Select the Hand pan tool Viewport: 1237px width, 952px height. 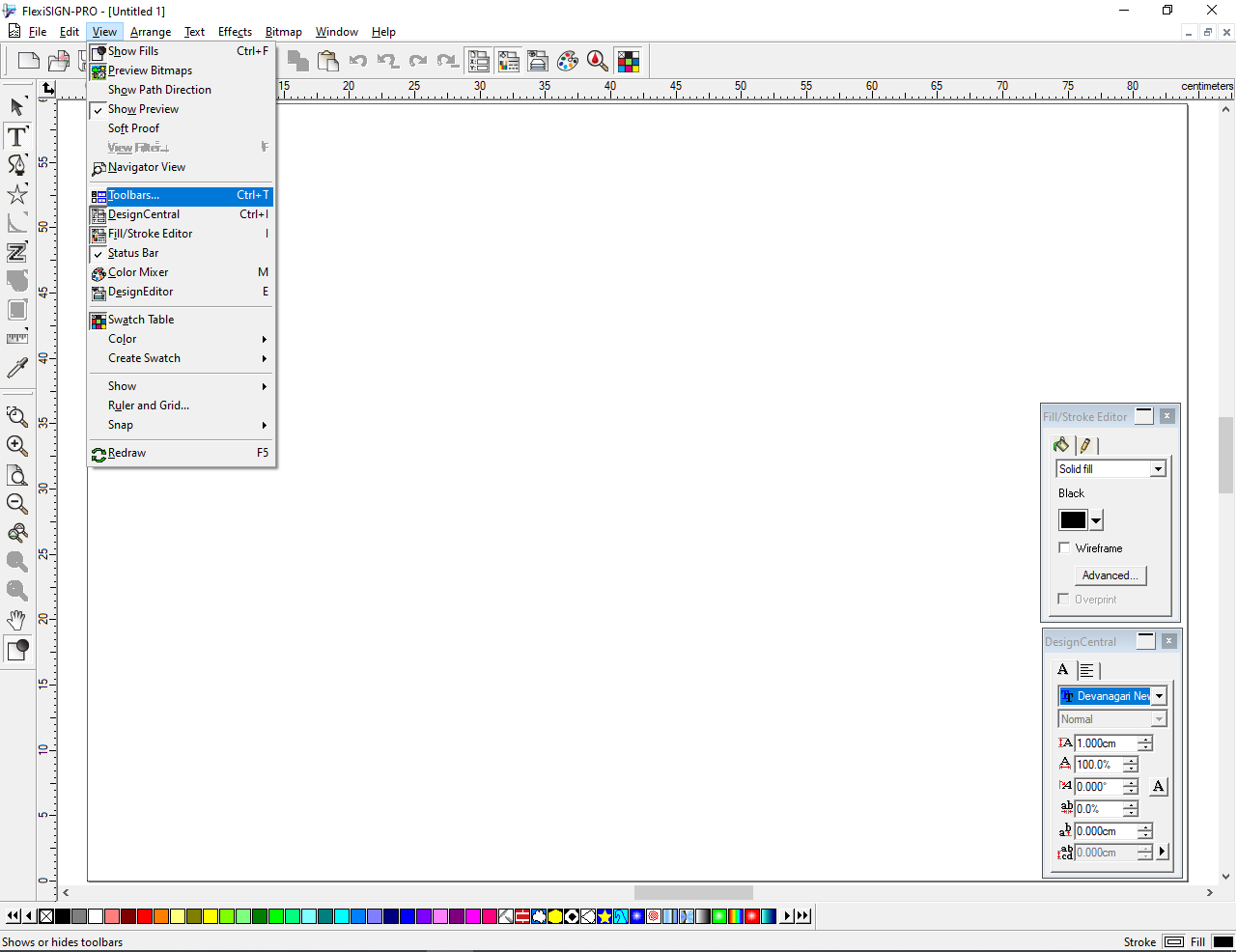coord(16,621)
